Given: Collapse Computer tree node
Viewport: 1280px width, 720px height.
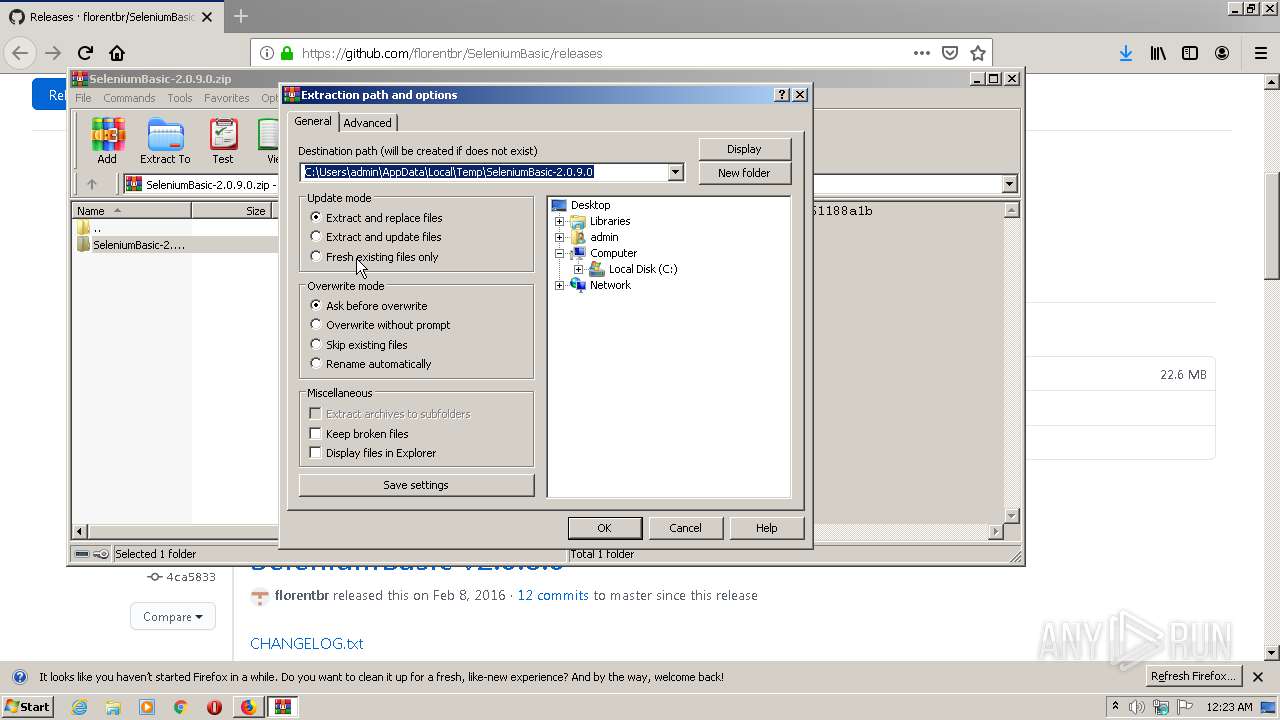Looking at the screenshot, I should click(560, 253).
